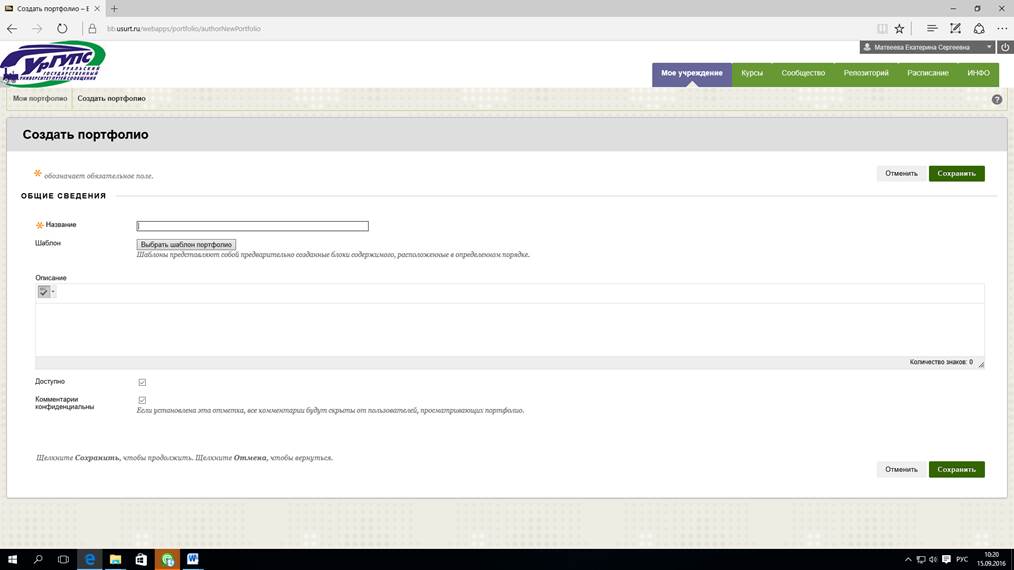Add page to favorites with star icon
1014x570 pixels.
pyautogui.click(x=899, y=28)
